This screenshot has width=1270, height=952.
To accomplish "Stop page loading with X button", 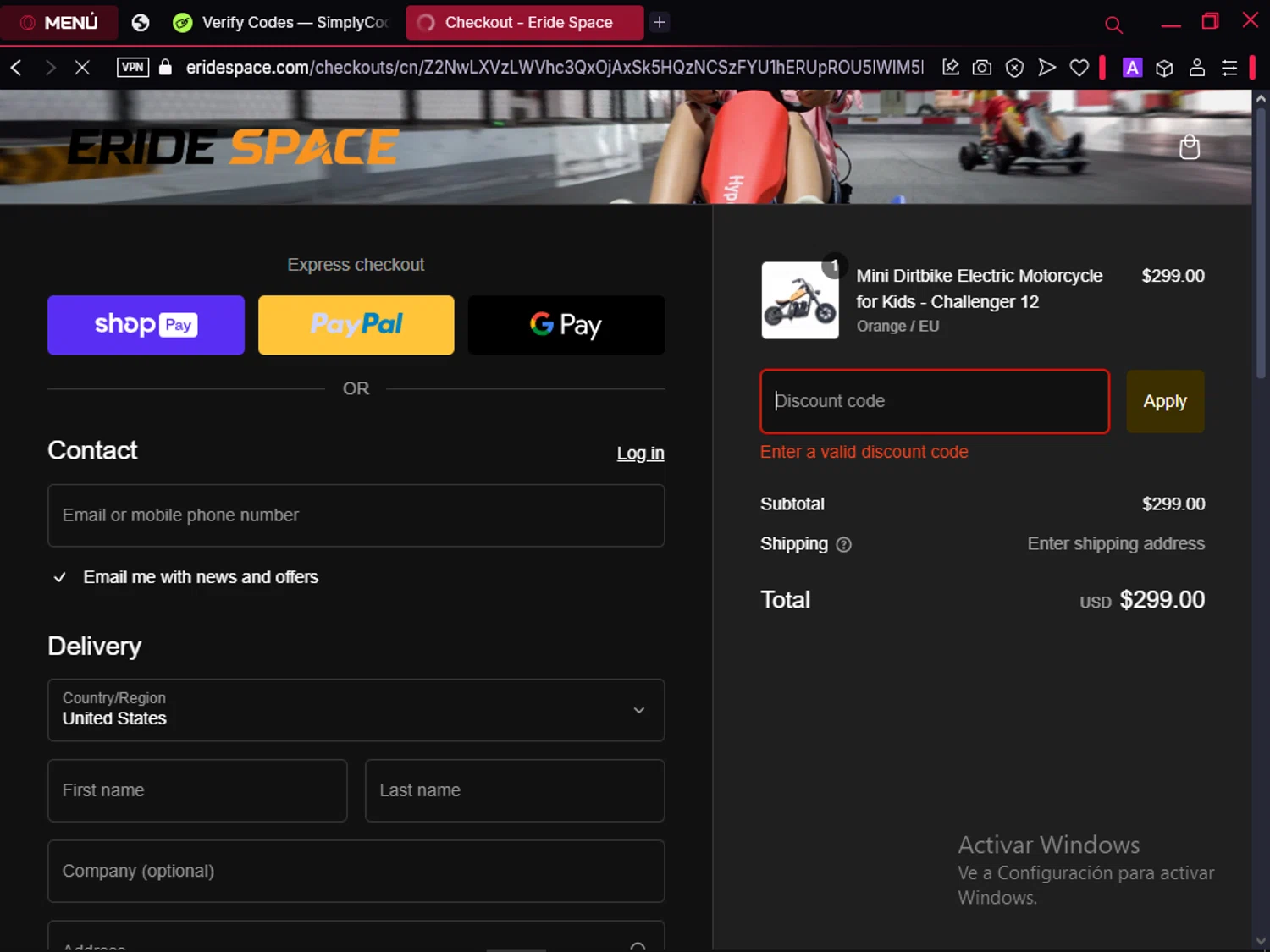I will [x=82, y=68].
